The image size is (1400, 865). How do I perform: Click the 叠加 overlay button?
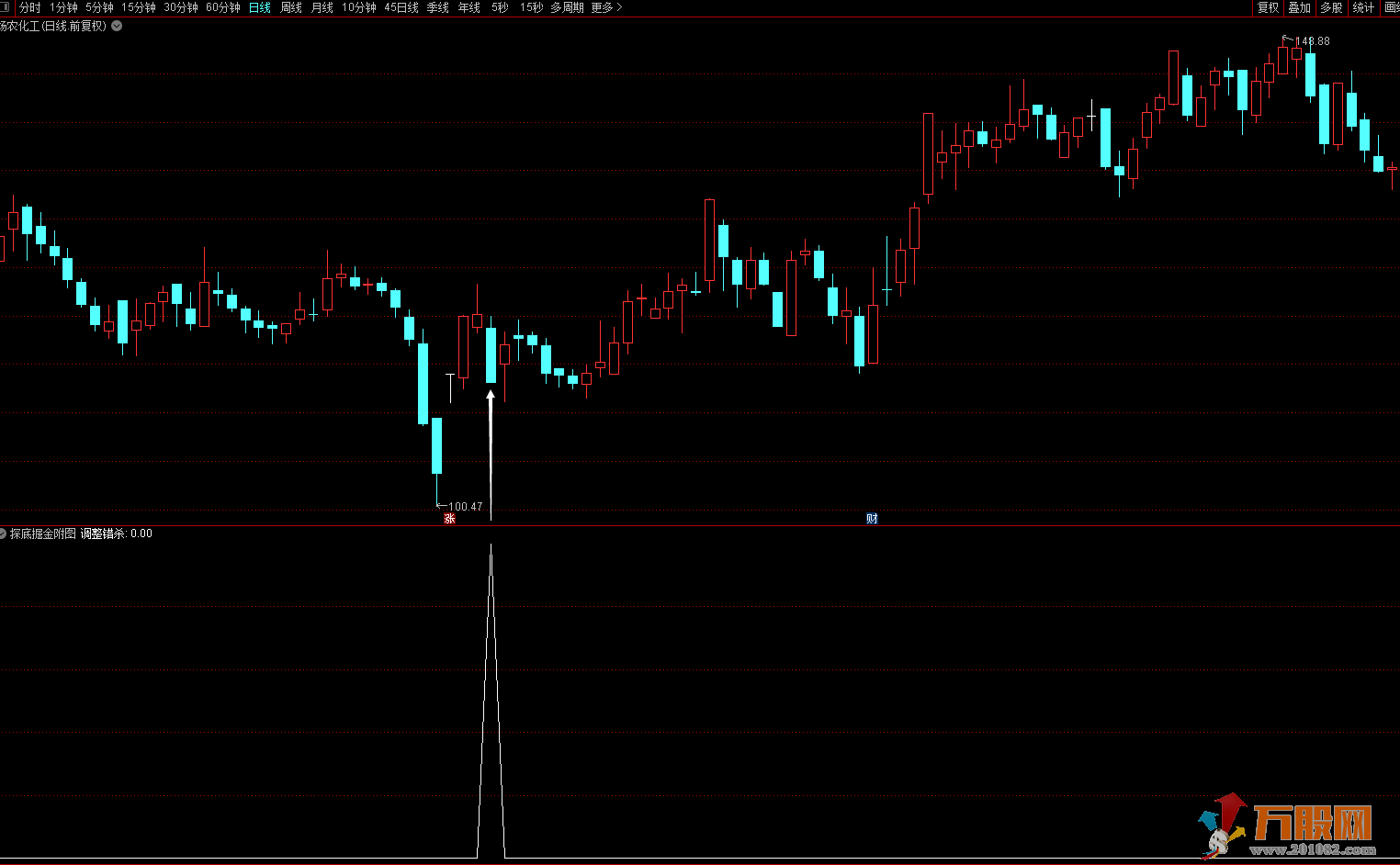pyautogui.click(x=1300, y=7)
